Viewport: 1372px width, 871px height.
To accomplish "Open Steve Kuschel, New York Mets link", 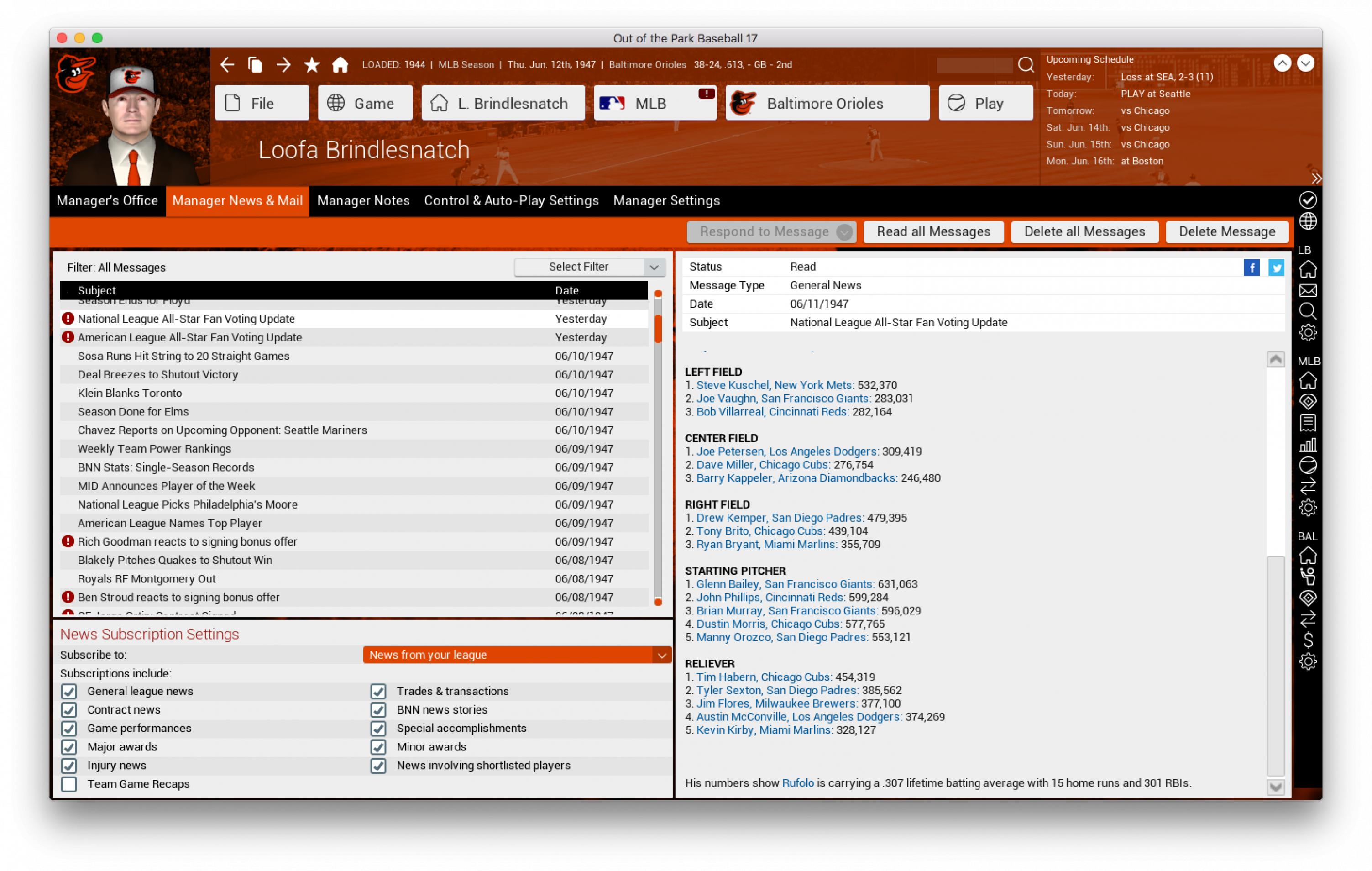I will 774,385.
